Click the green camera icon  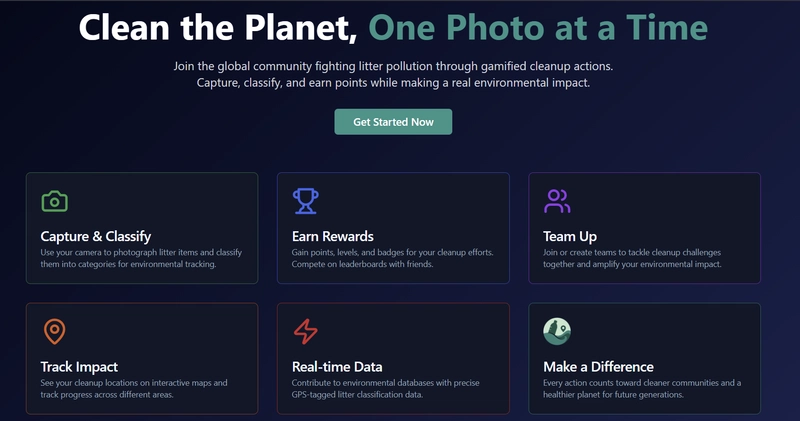click(55, 201)
